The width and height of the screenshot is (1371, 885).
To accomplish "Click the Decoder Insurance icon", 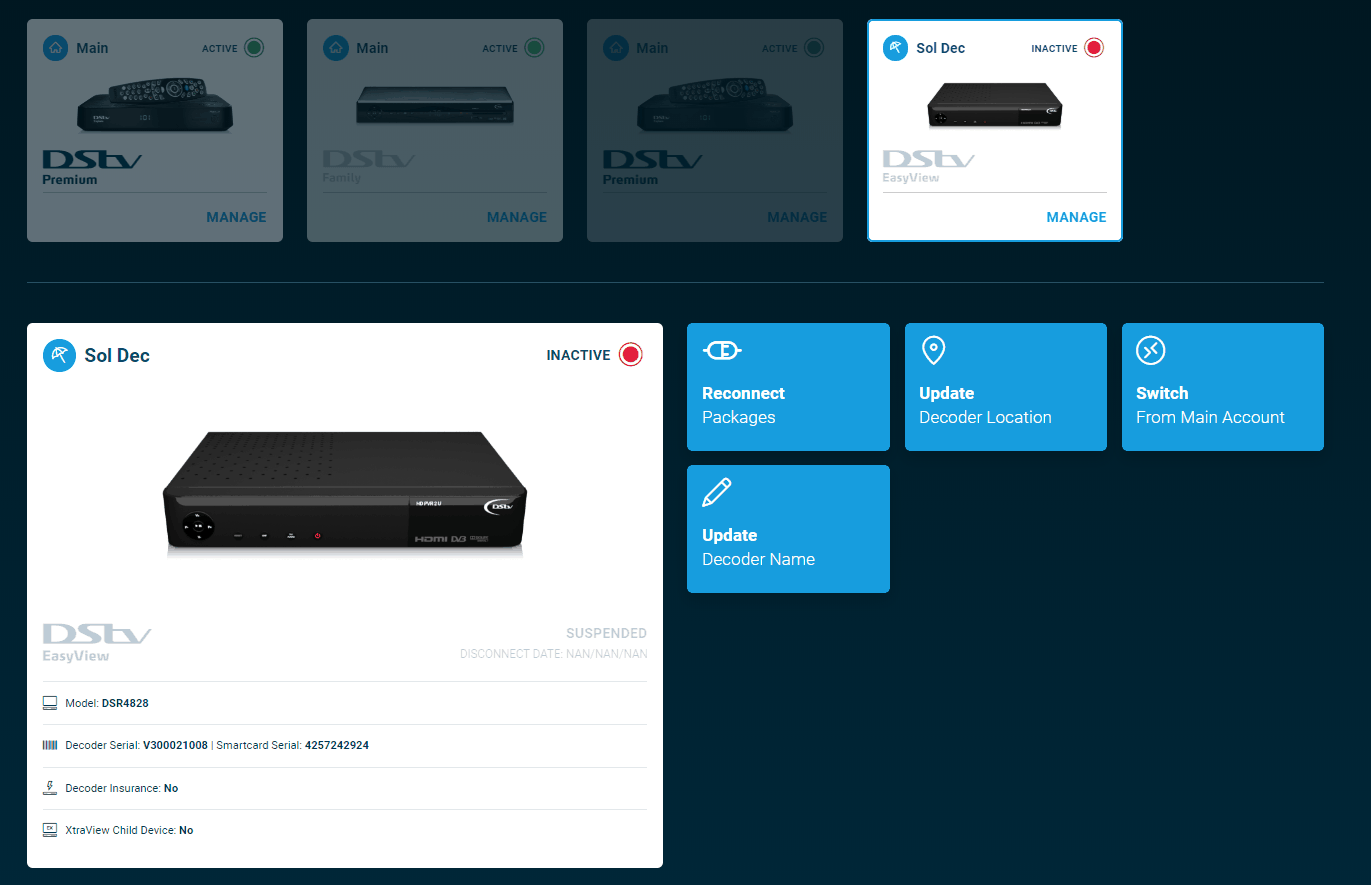I will pos(49,787).
